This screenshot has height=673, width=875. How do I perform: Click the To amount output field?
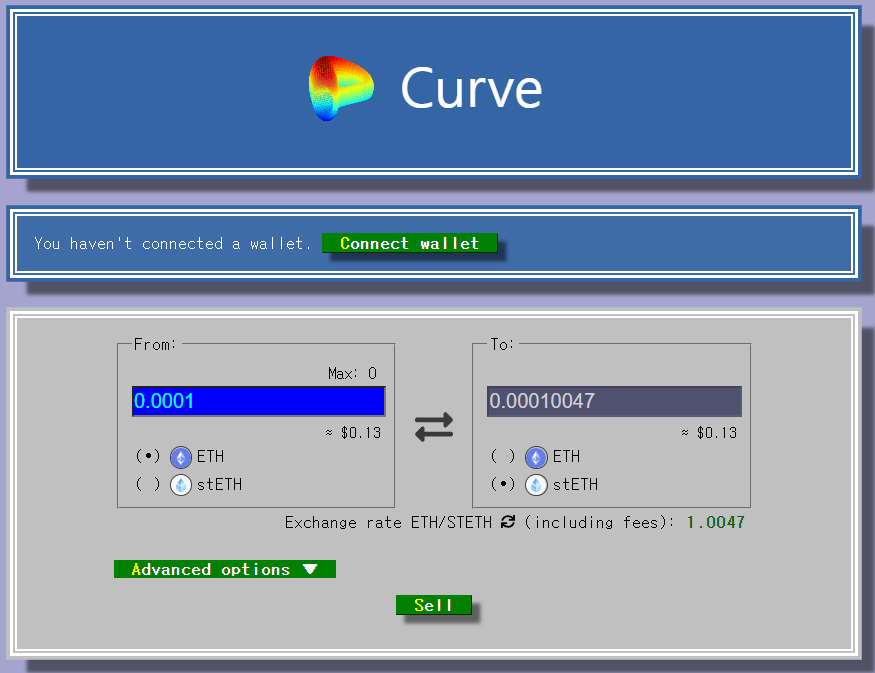coord(614,401)
